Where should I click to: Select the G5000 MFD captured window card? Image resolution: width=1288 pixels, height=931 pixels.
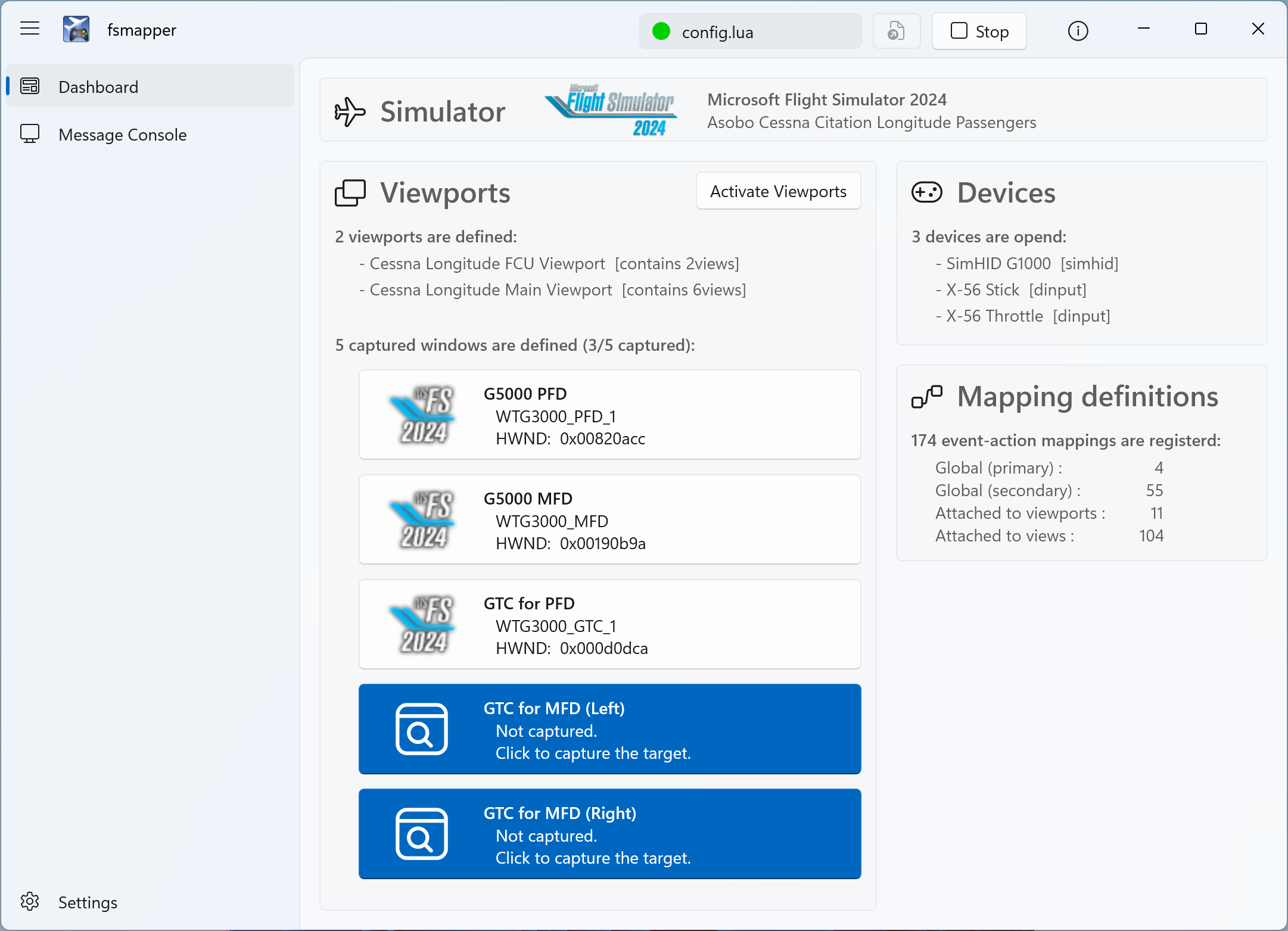609,520
